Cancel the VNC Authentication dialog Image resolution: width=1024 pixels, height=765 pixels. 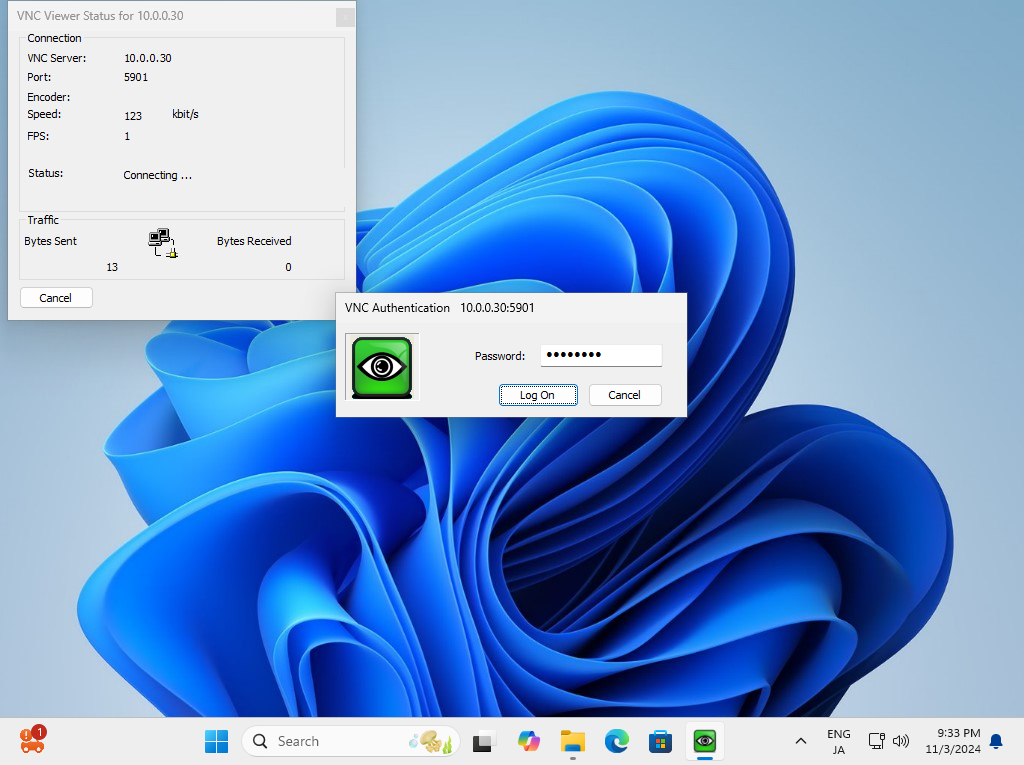point(625,395)
